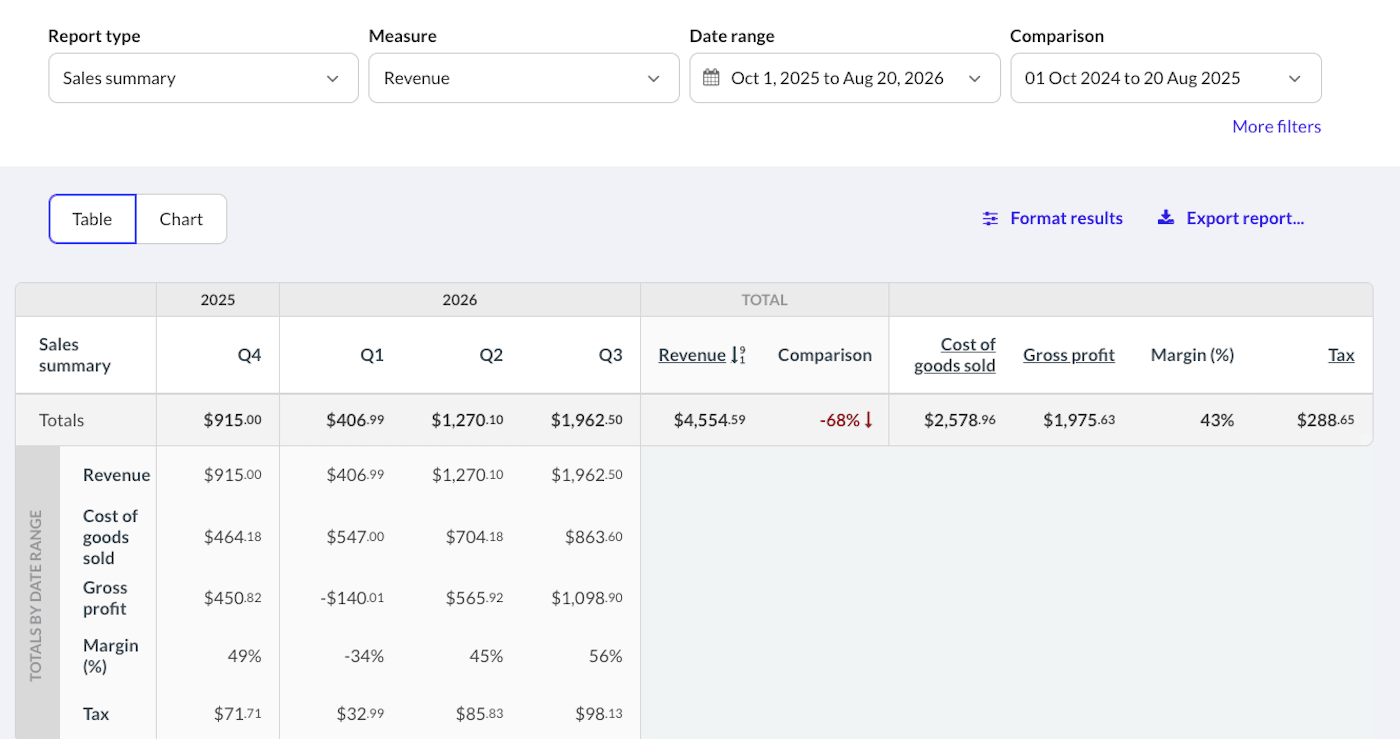
Task: Click the More filters link
Action: pyautogui.click(x=1277, y=127)
